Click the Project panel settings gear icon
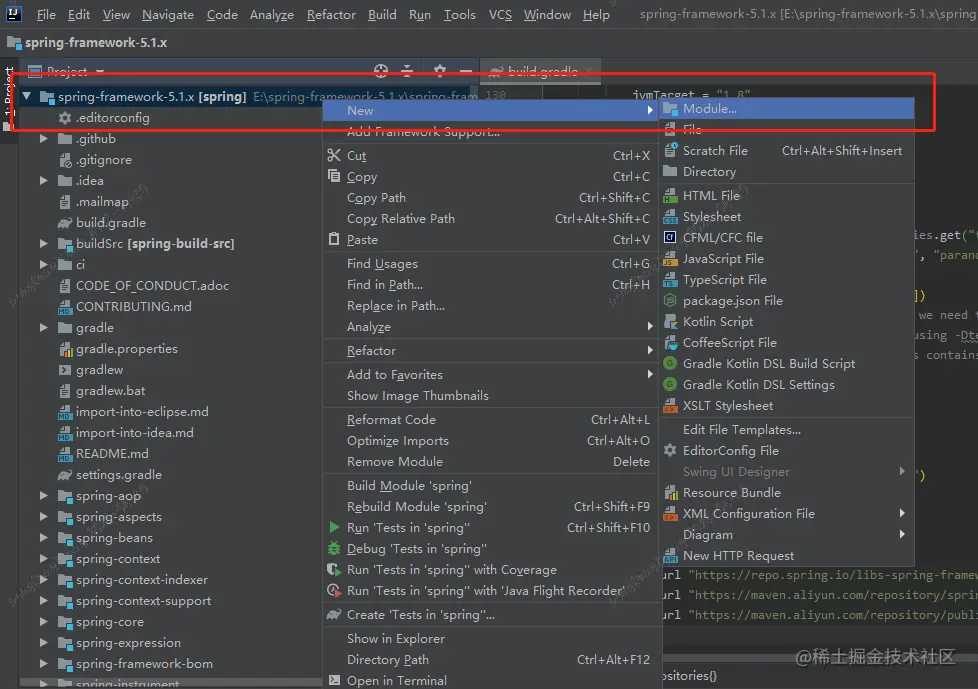978x689 pixels. click(440, 70)
